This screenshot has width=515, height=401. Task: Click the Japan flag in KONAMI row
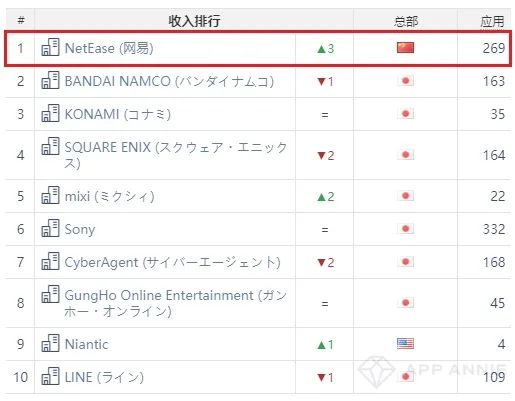405,114
